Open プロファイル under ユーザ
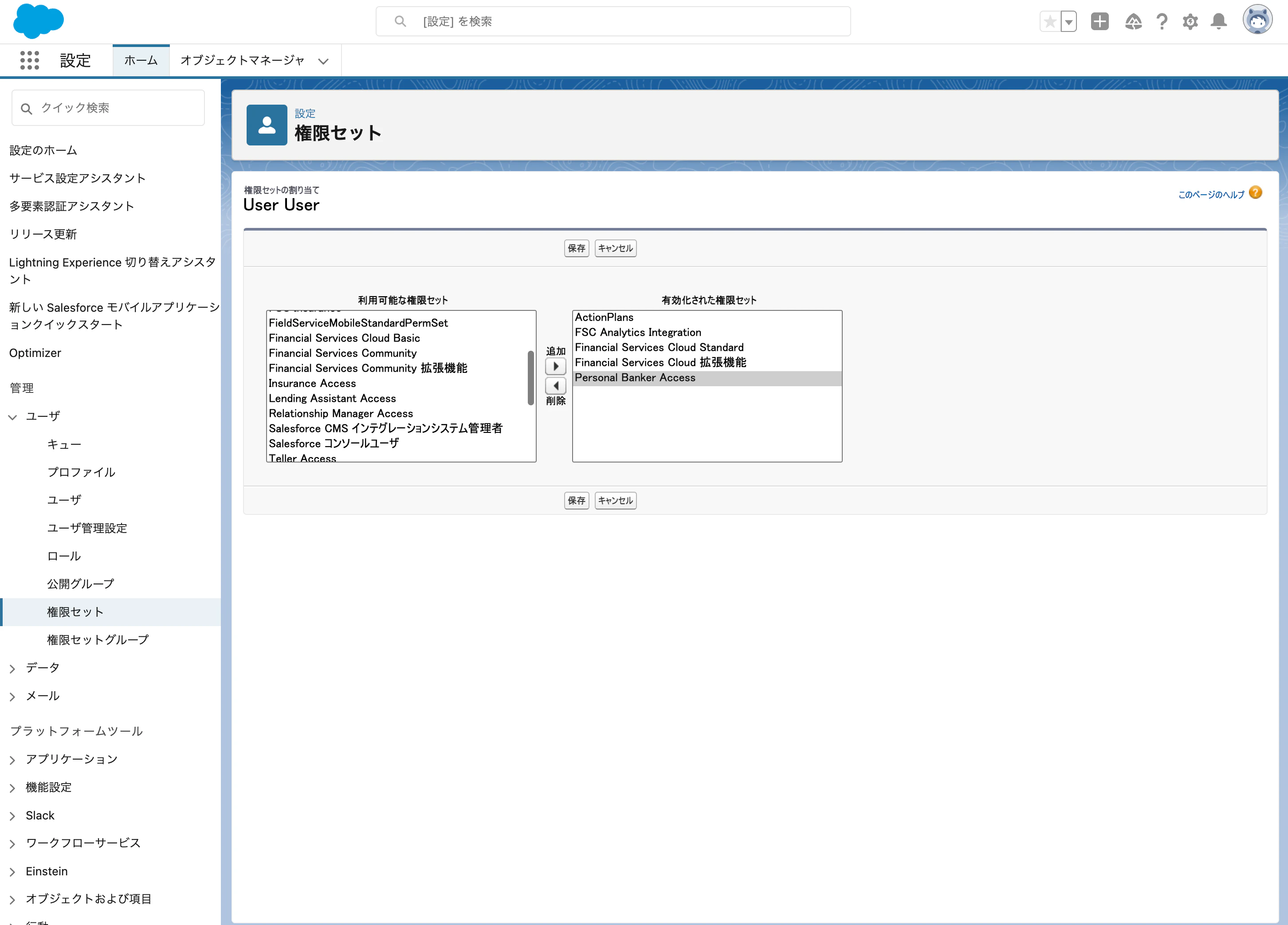 (x=81, y=472)
